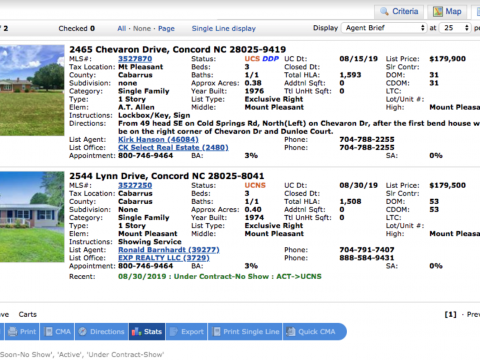Click the Criteria magnifier icon
The width and height of the screenshot is (480, 360).
pyautogui.click(x=384, y=11)
